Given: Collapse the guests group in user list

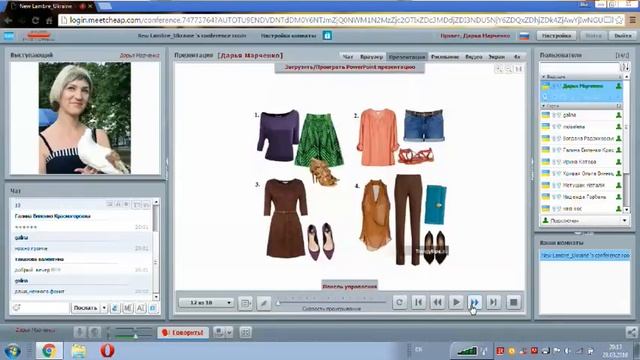Looking at the screenshot, I should [544, 106].
